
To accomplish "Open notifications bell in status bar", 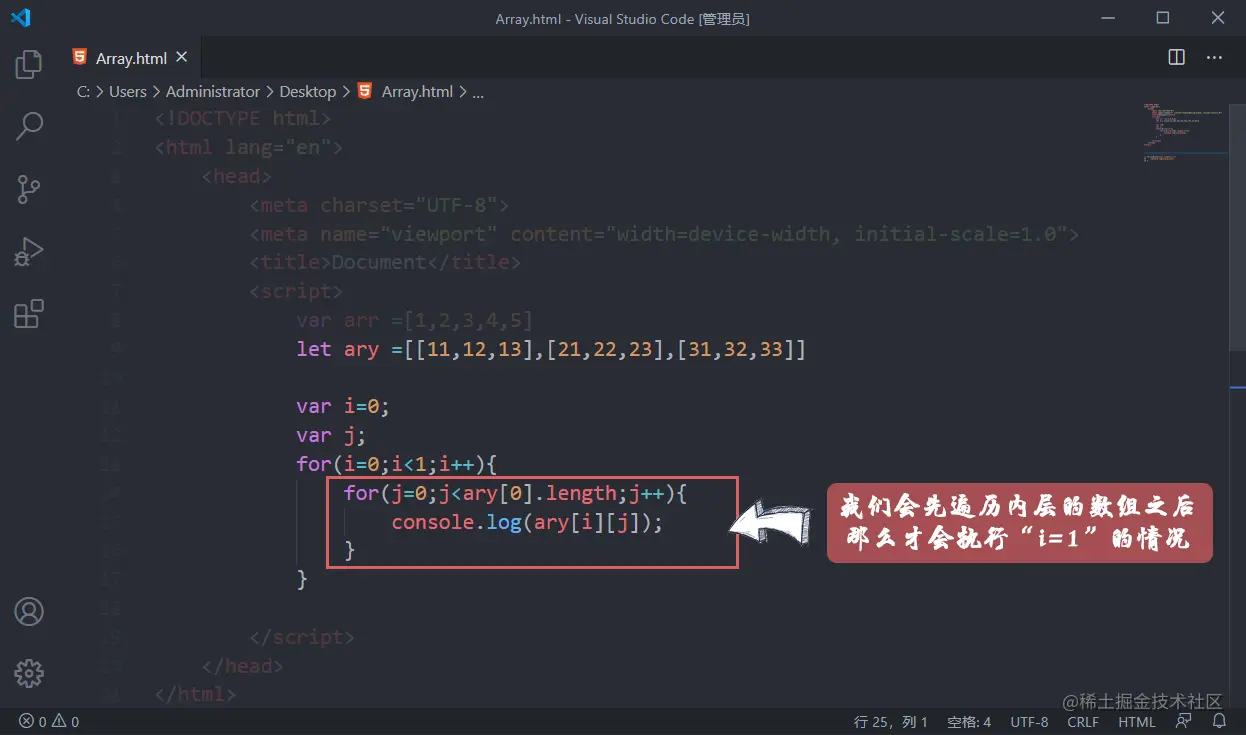I will click(x=1219, y=721).
